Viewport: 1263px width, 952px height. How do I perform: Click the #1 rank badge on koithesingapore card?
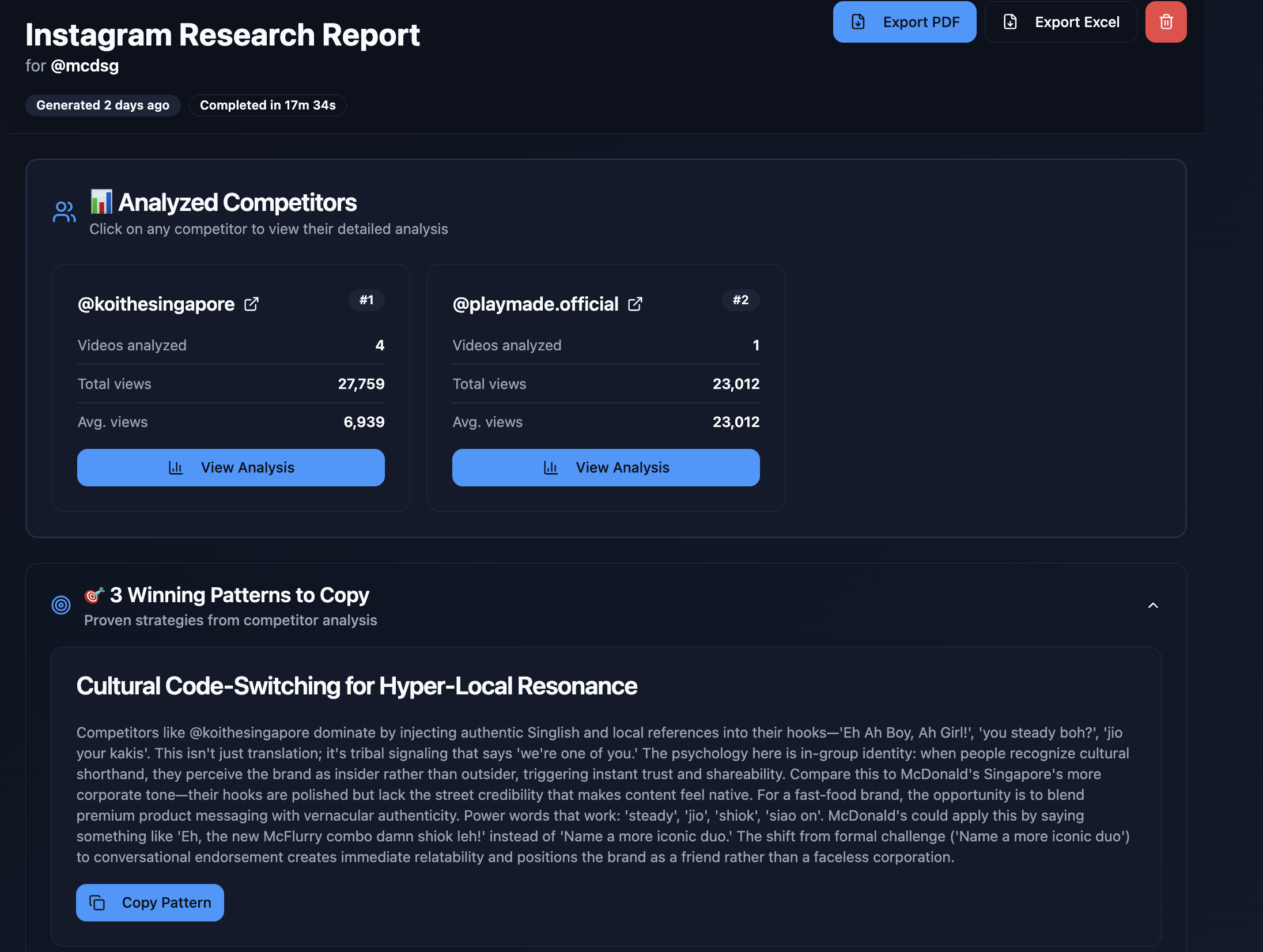coord(366,300)
